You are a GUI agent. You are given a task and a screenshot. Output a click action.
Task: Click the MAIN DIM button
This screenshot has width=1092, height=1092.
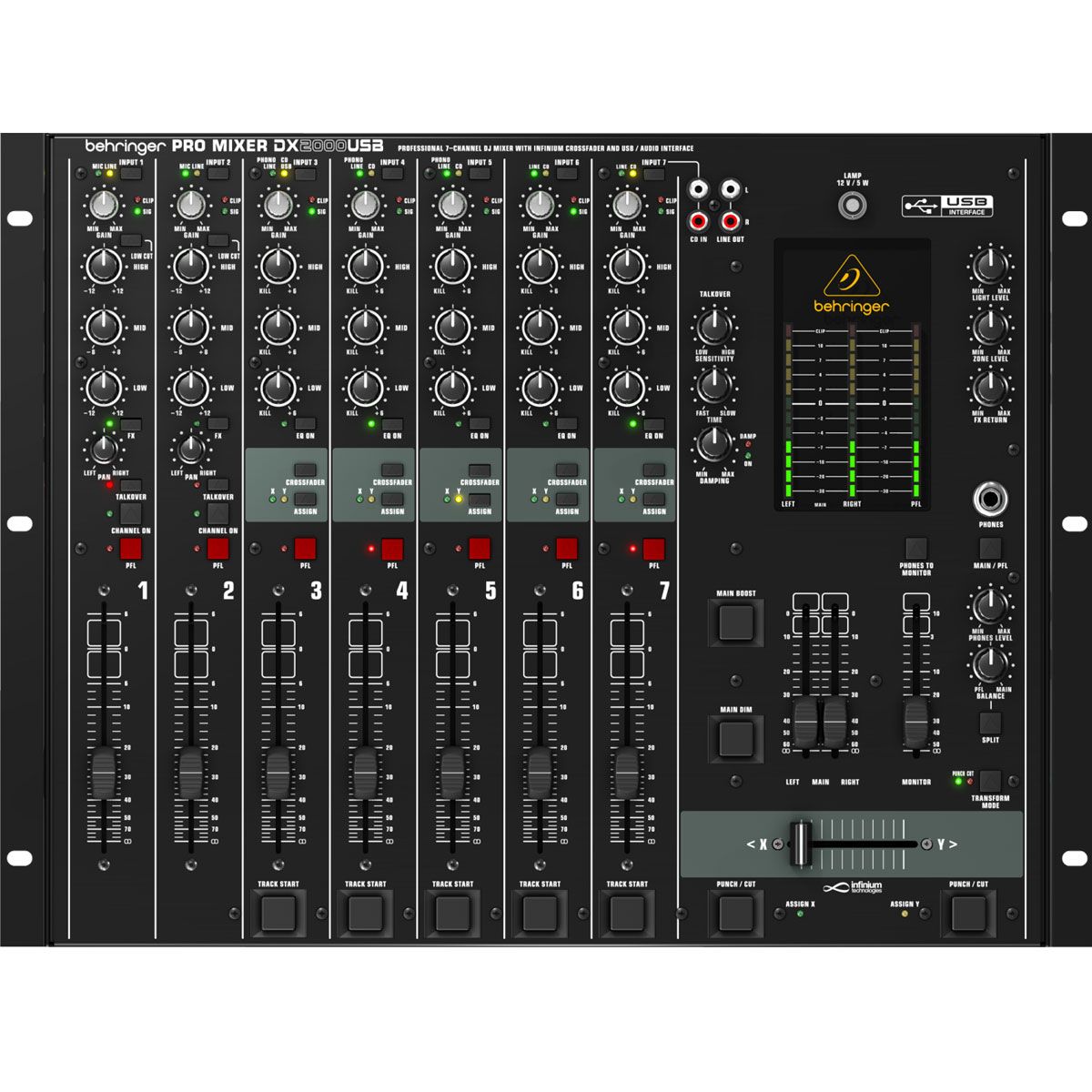tap(736, 737)
